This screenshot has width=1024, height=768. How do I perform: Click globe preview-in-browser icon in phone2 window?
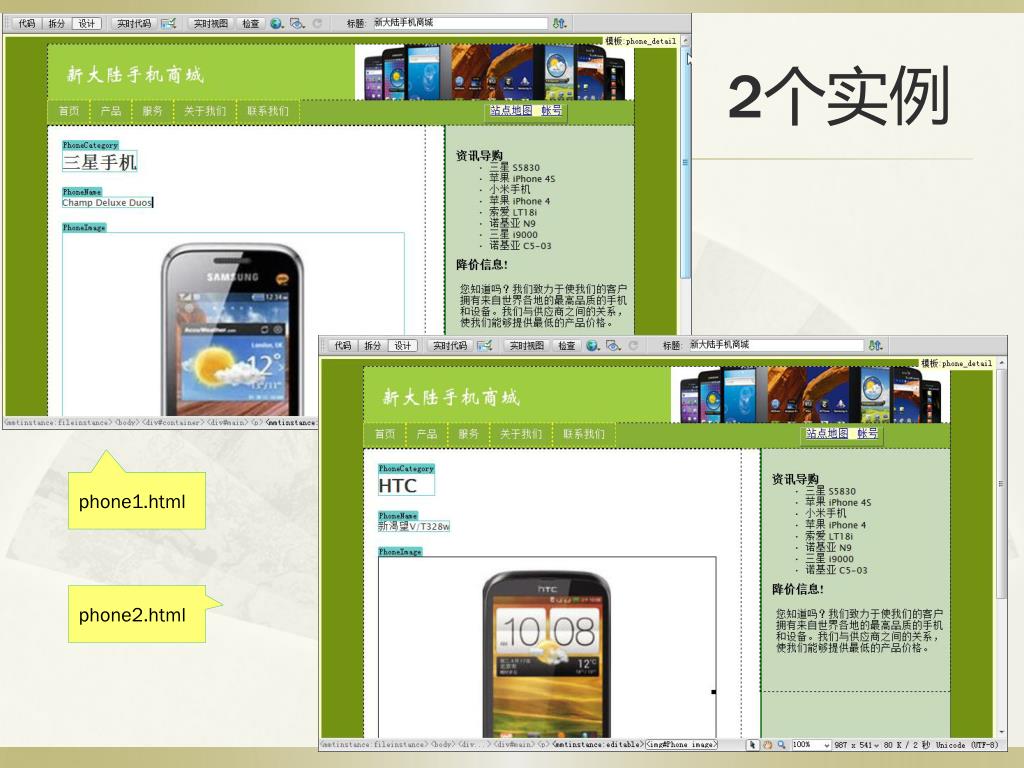(592, 345)
